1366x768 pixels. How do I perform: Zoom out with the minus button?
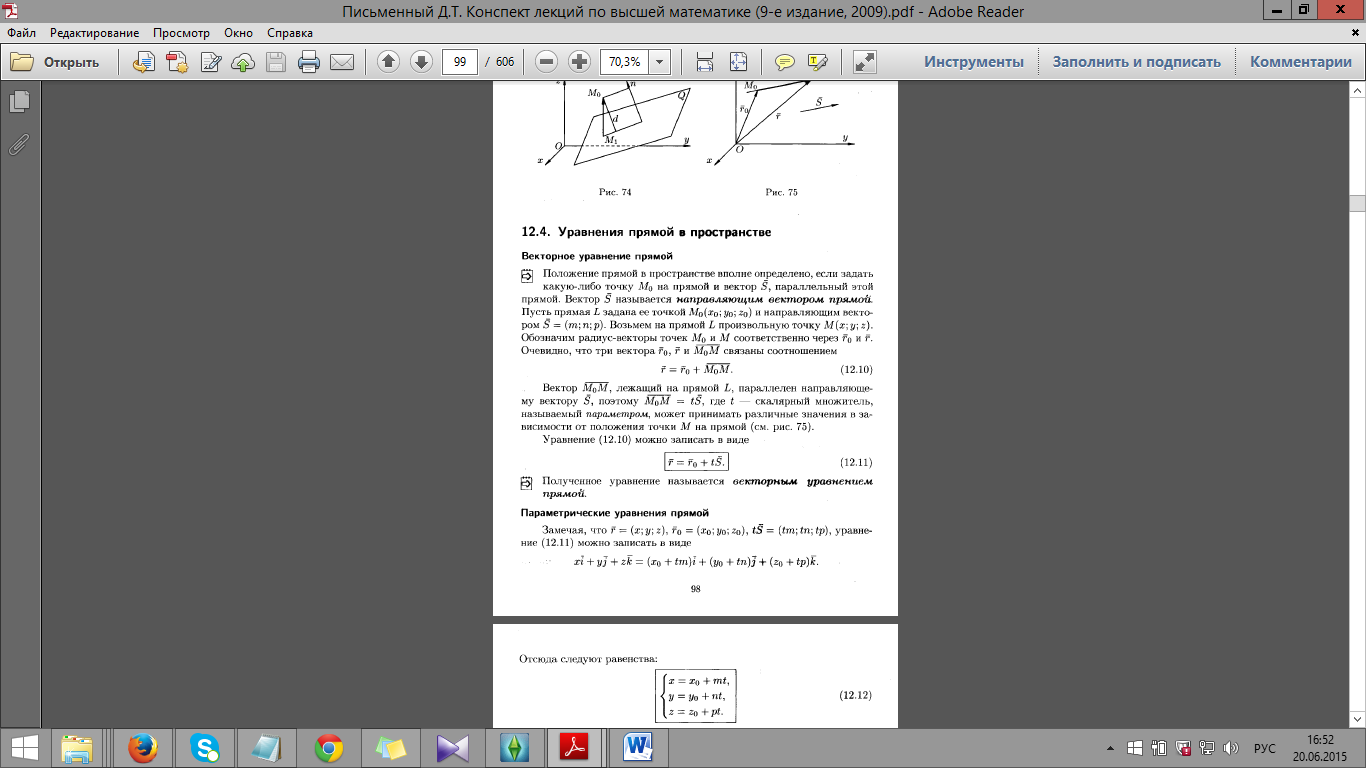pyautogui.click(x=546, y=62)
